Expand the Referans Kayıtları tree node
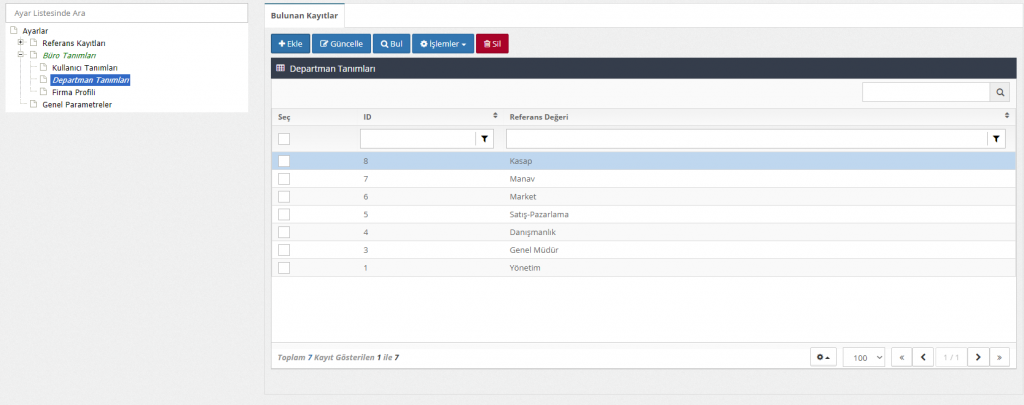This screenshot has height=405, width=1024. coord(21,43)
